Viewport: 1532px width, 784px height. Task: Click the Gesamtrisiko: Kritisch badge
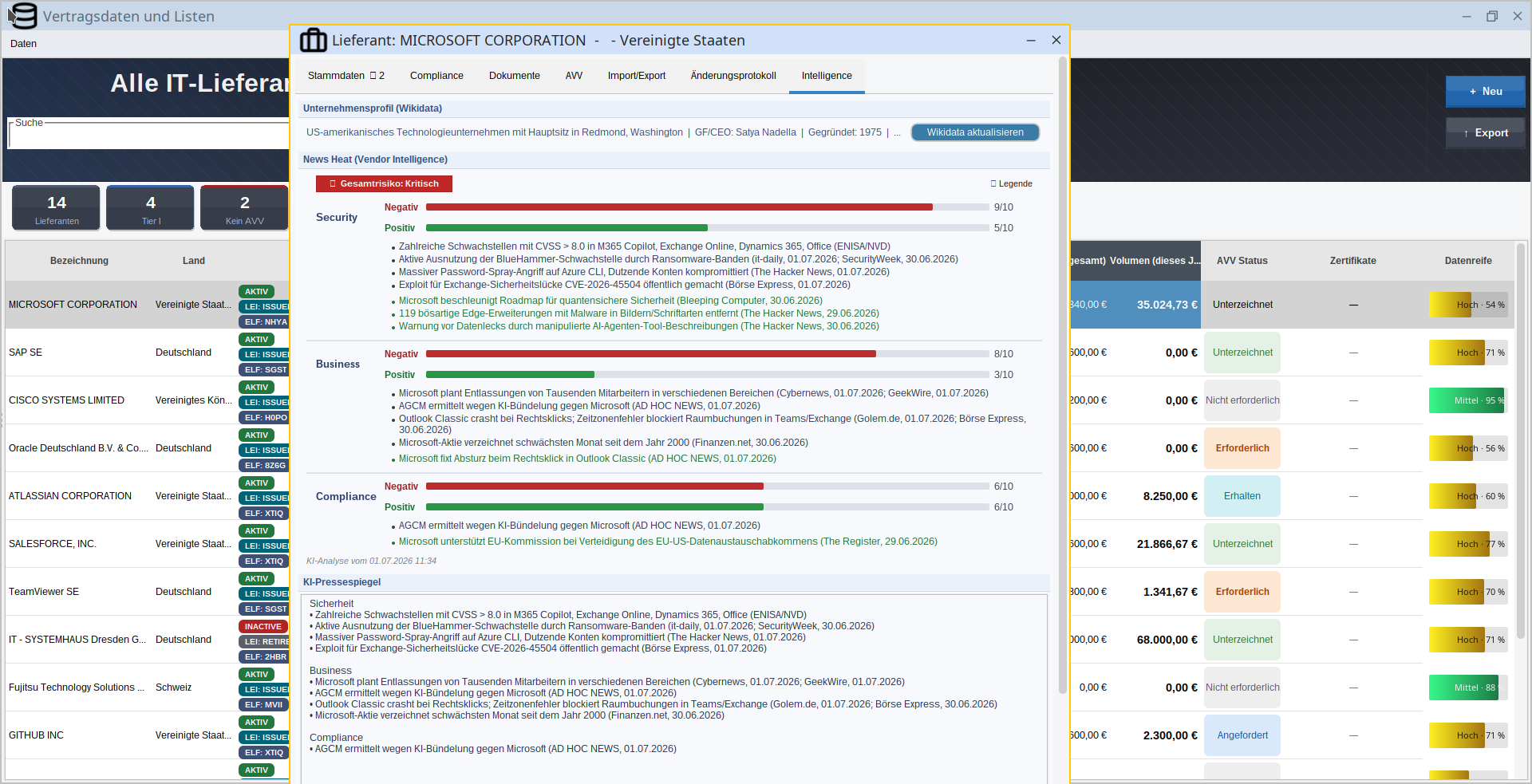pos(384,183)
